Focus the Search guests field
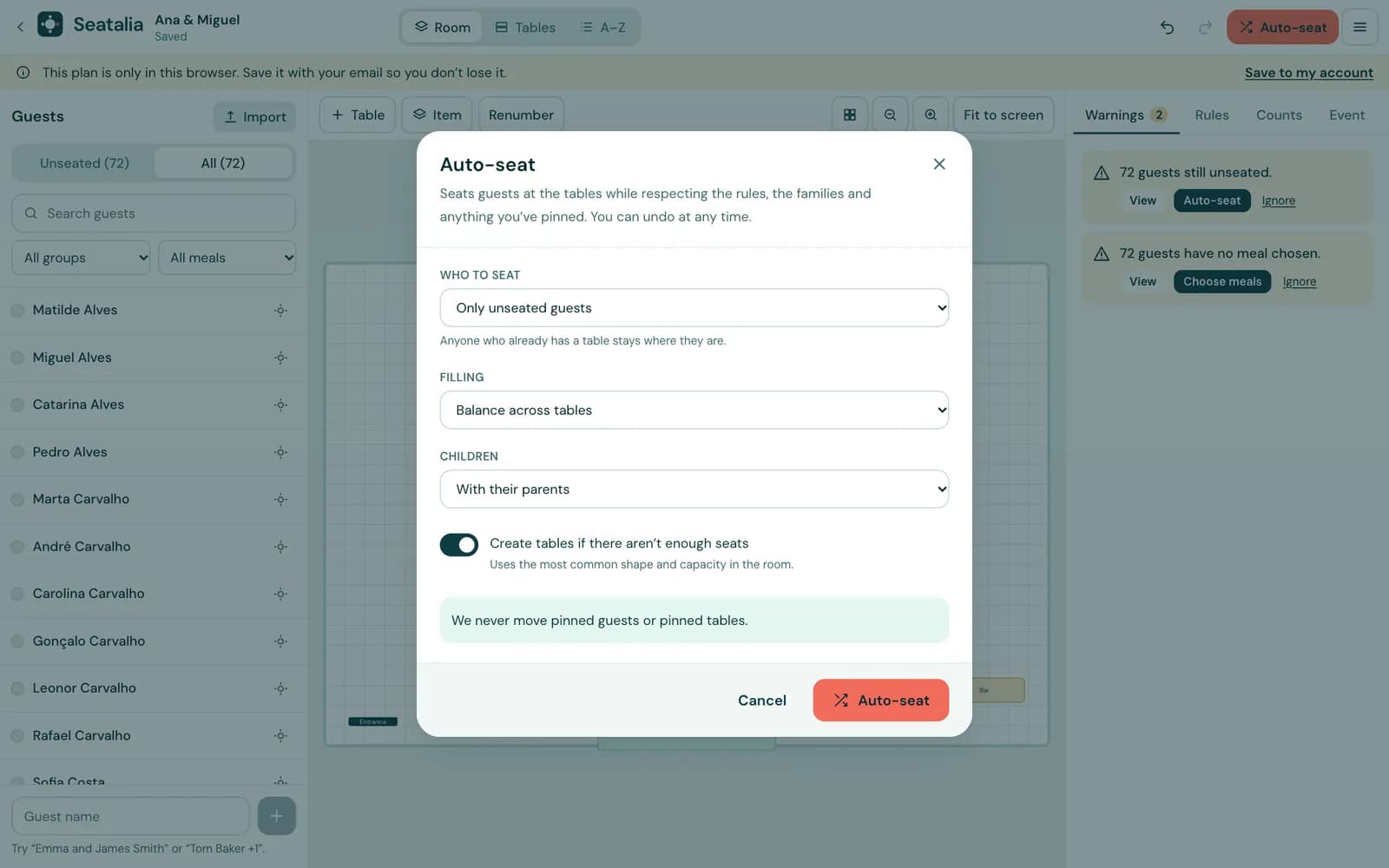The height and width of the screenshot is (868, 1389). coord(154,214)
